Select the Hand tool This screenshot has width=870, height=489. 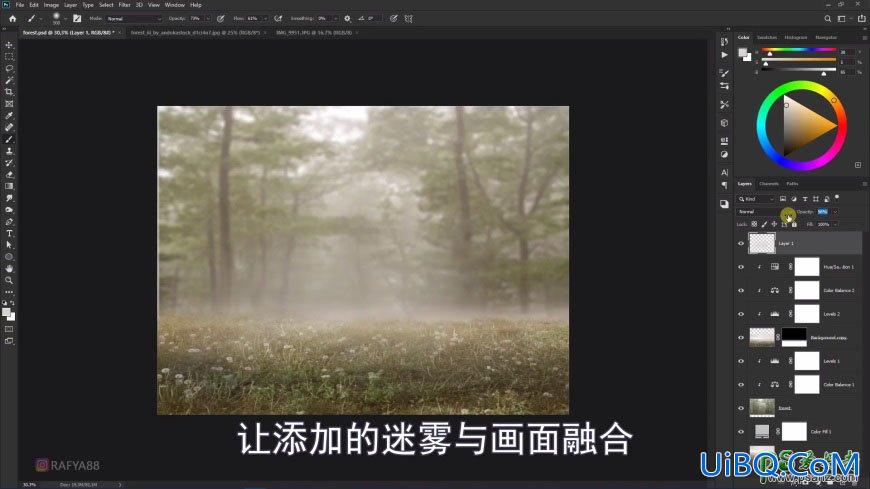[x=9, y=269]
